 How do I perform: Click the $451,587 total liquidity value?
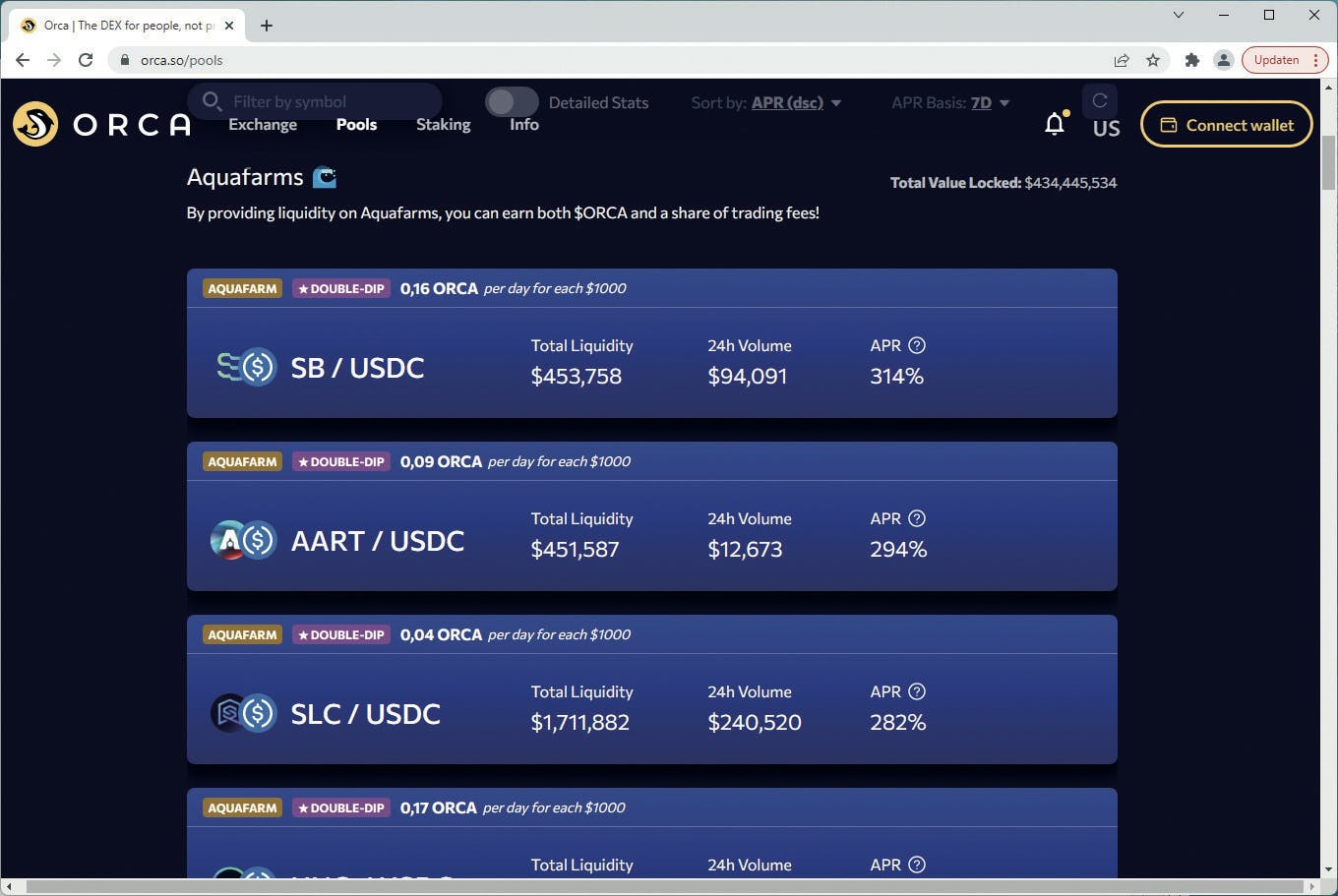point(576,549)
